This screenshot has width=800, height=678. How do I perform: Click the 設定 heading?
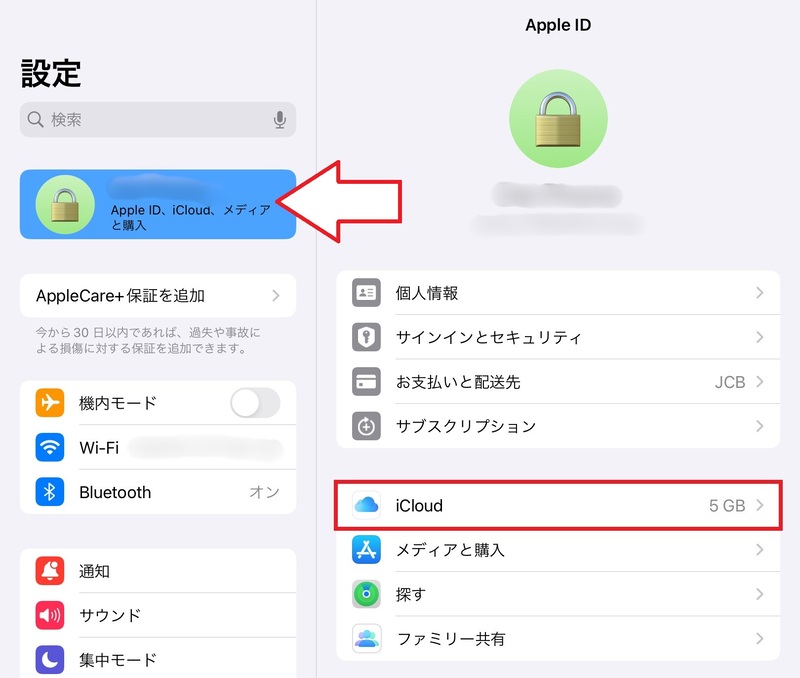tap(51, 73)
